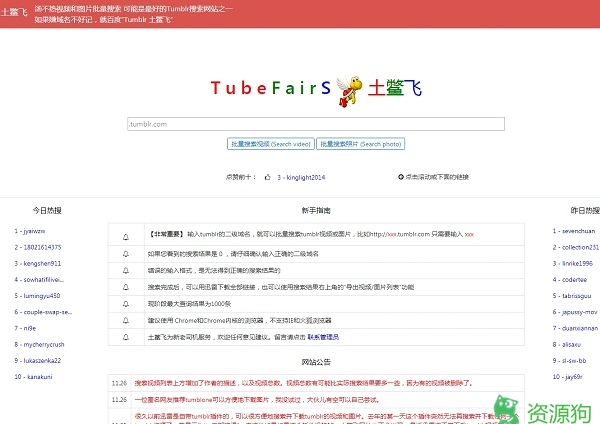Open yesterday's hot search 9 - sl-sw-bb
Screen dimensions: 600x424
click(x=569, y=360)
